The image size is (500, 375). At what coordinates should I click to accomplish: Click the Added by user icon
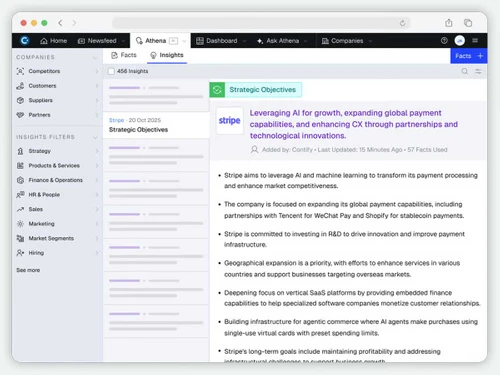click(254, 150)
